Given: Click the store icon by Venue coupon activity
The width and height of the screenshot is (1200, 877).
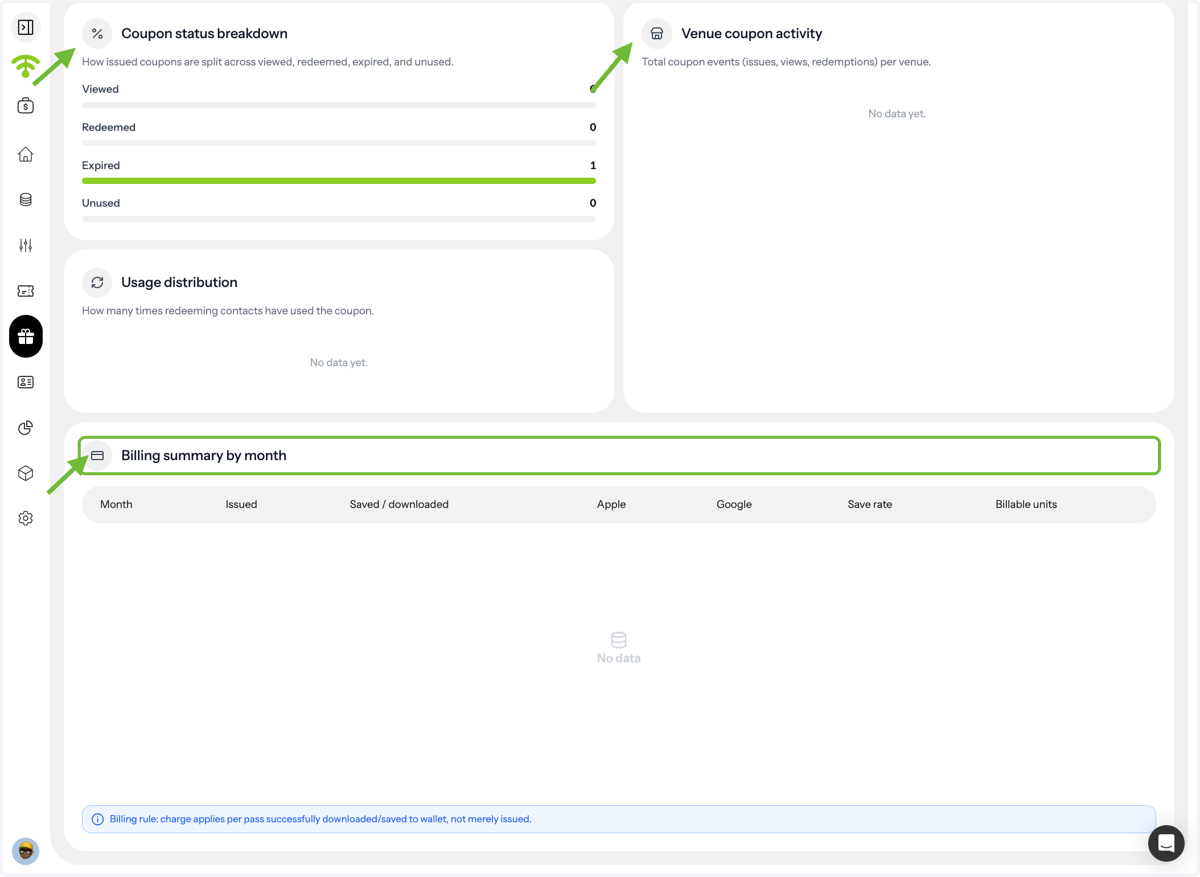Looking at the screenshot, I should [657, 33].
